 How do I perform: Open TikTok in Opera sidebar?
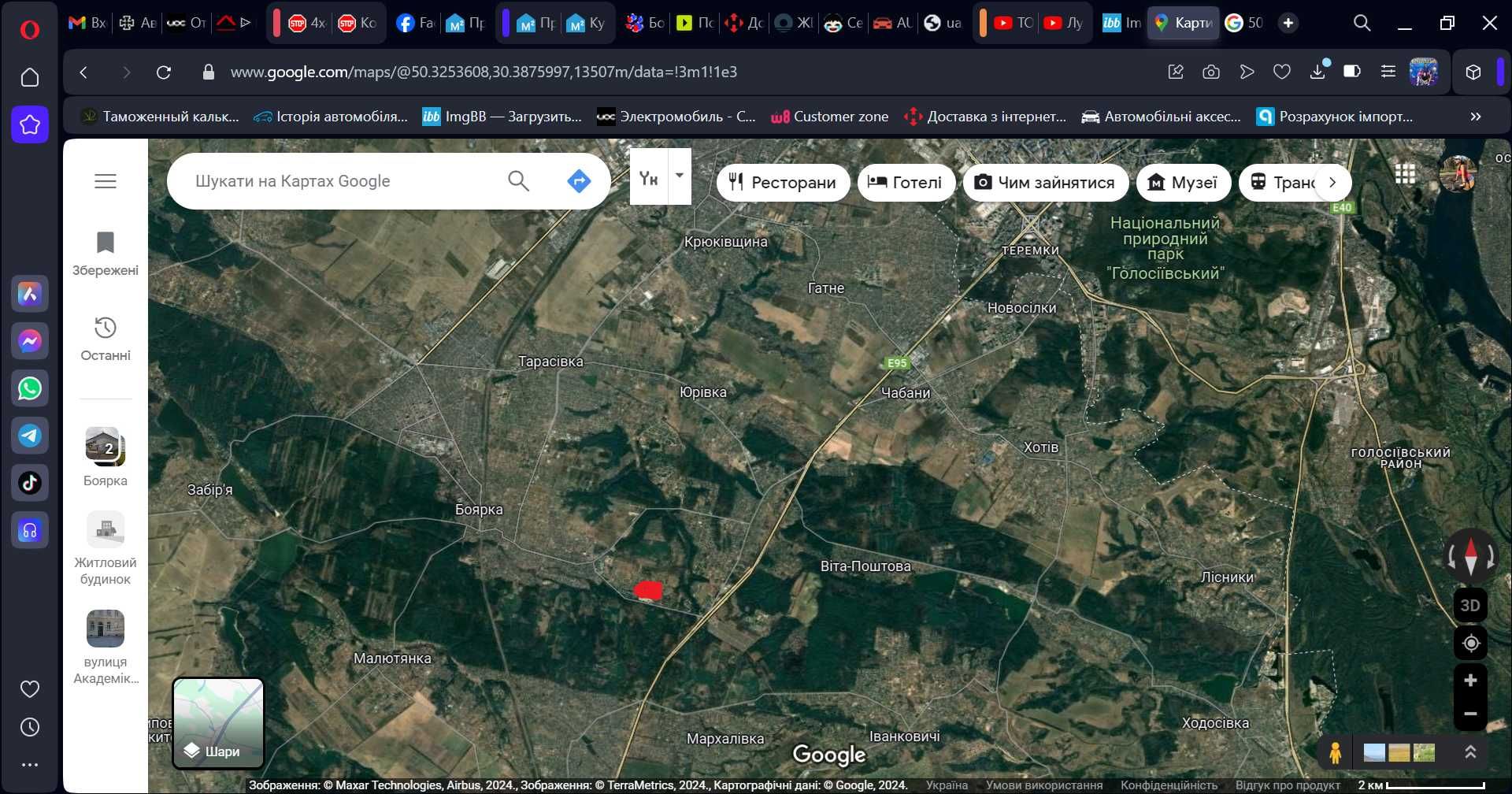30,483
